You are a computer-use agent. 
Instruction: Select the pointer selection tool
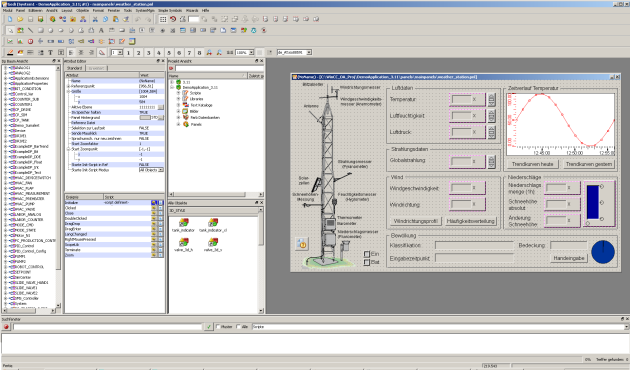point(10,30)
